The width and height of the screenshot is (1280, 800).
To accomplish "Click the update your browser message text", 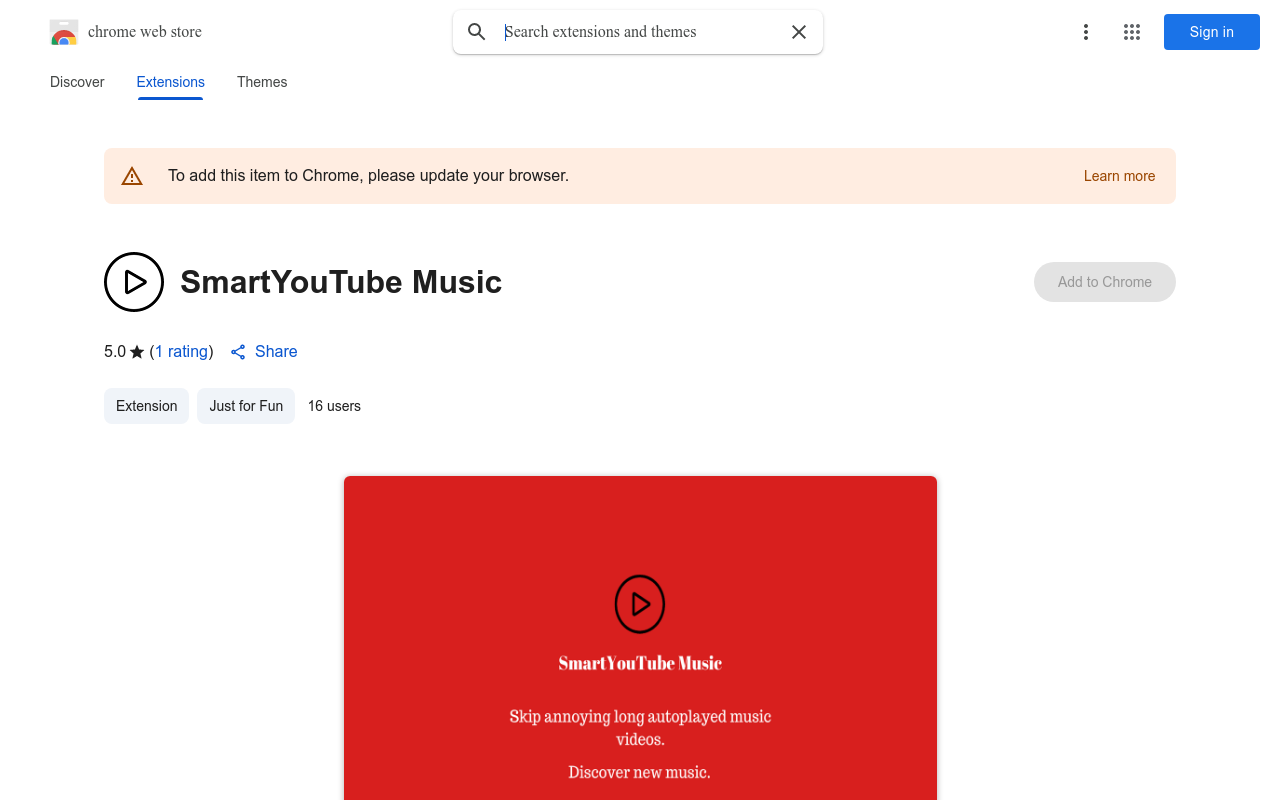I will [368, 176].
